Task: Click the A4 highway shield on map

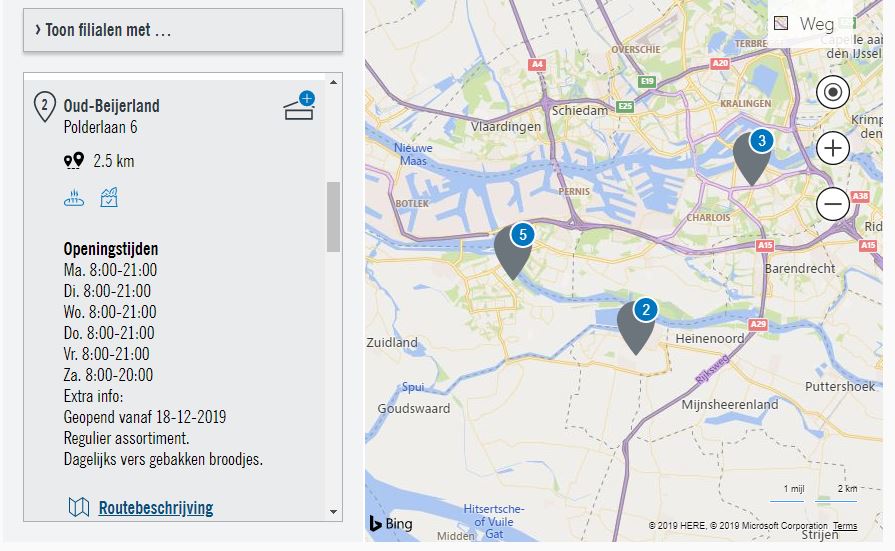Action: (x=537, y=65)
